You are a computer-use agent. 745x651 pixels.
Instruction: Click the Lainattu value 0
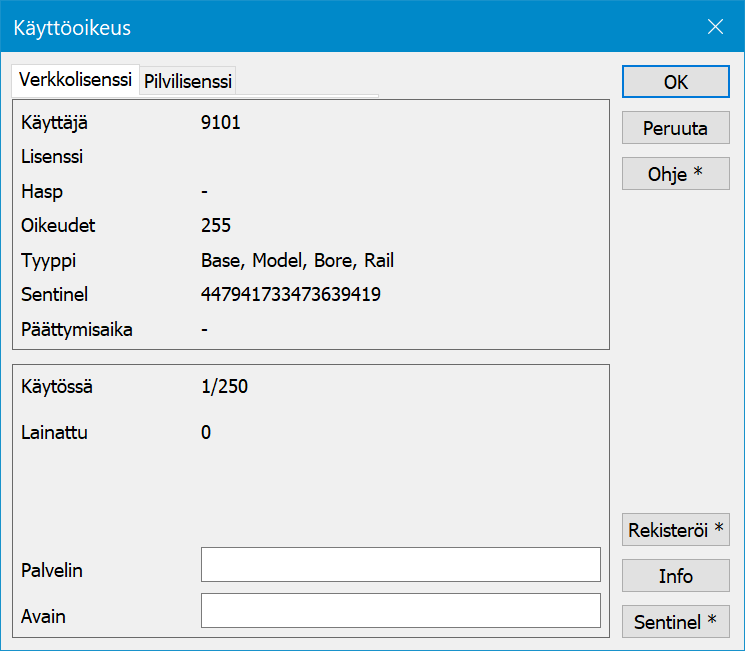[206, 432]
